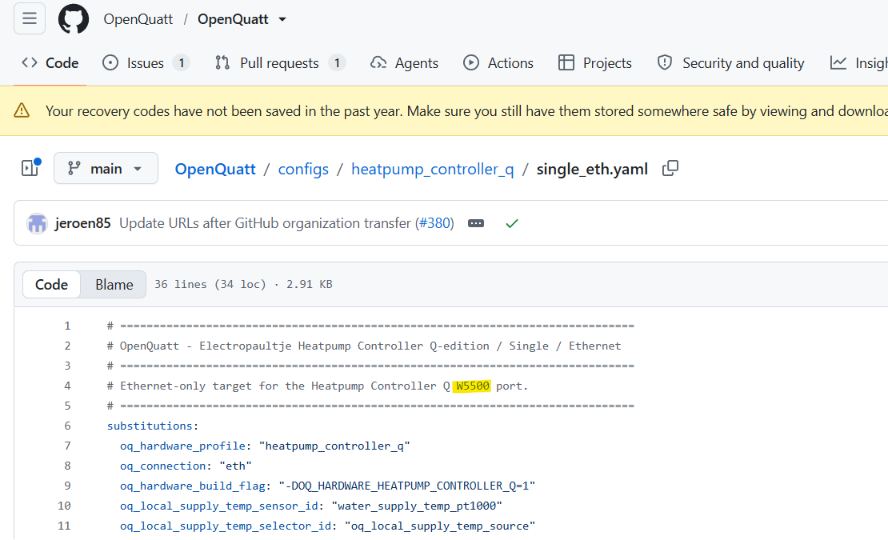Click line number 11 in code view
This screenshot has height=540, width=888.
64,526
